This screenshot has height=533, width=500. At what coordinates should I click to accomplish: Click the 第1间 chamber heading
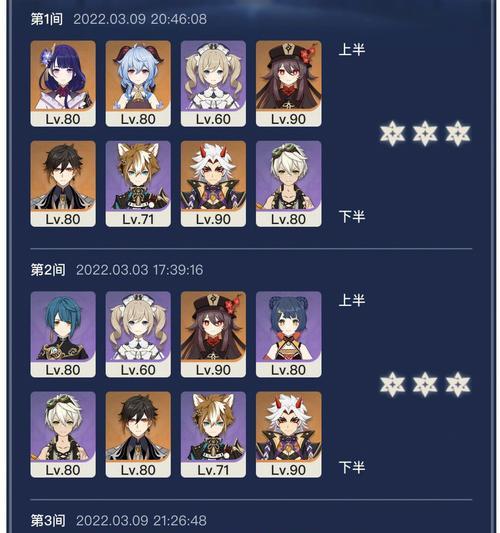tap(47, 19)
